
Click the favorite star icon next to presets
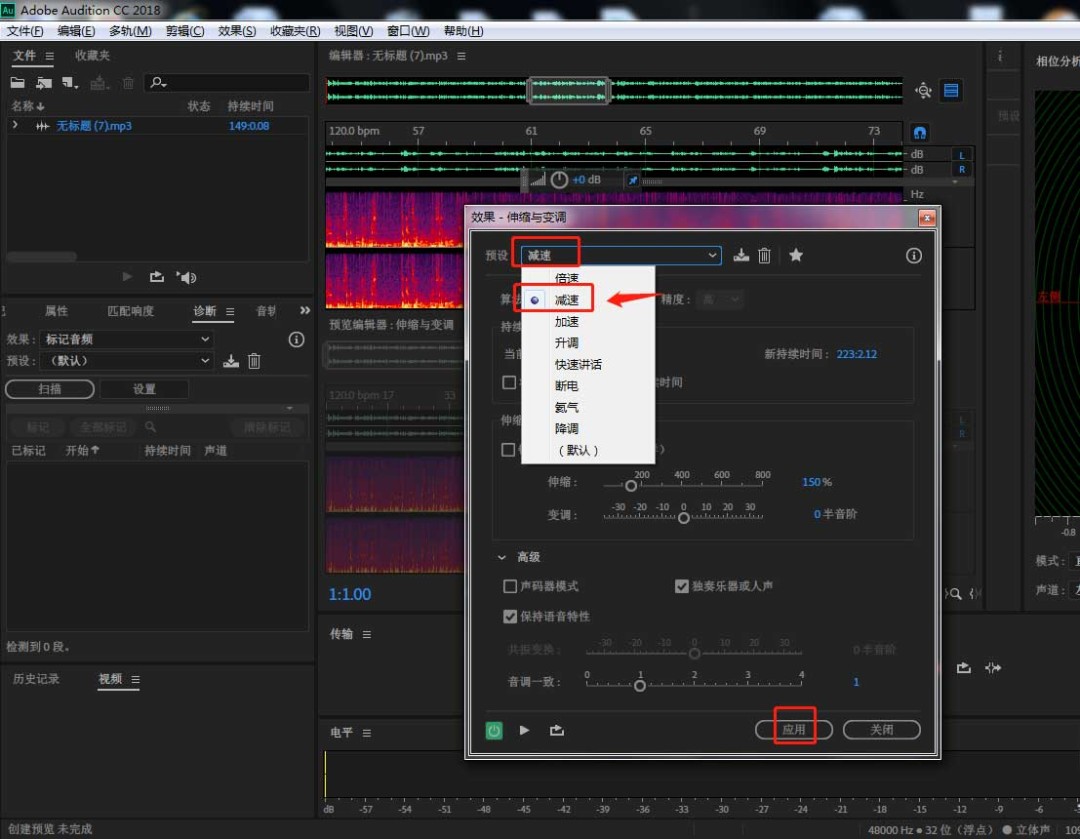796,255
